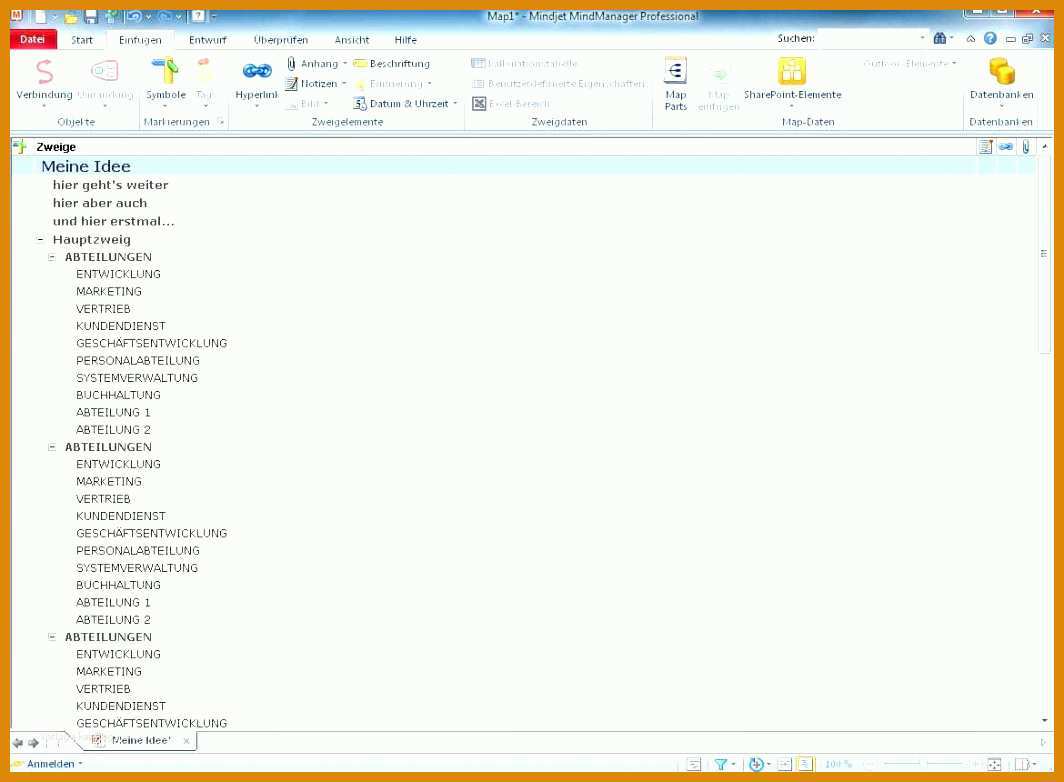Click the Notizen notepad icon
The image size is (1064, 782).
(x=291, y=83)
